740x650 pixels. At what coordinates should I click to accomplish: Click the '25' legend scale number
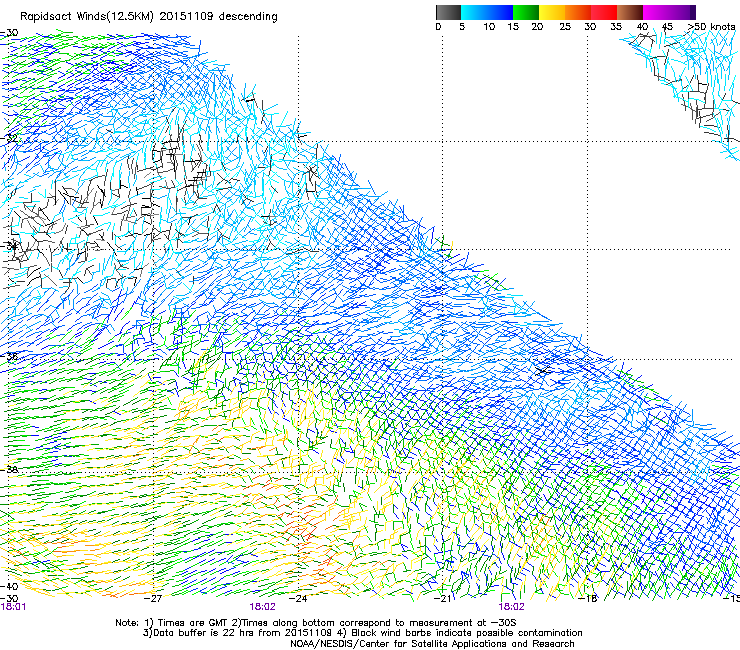tap(565, 27)
